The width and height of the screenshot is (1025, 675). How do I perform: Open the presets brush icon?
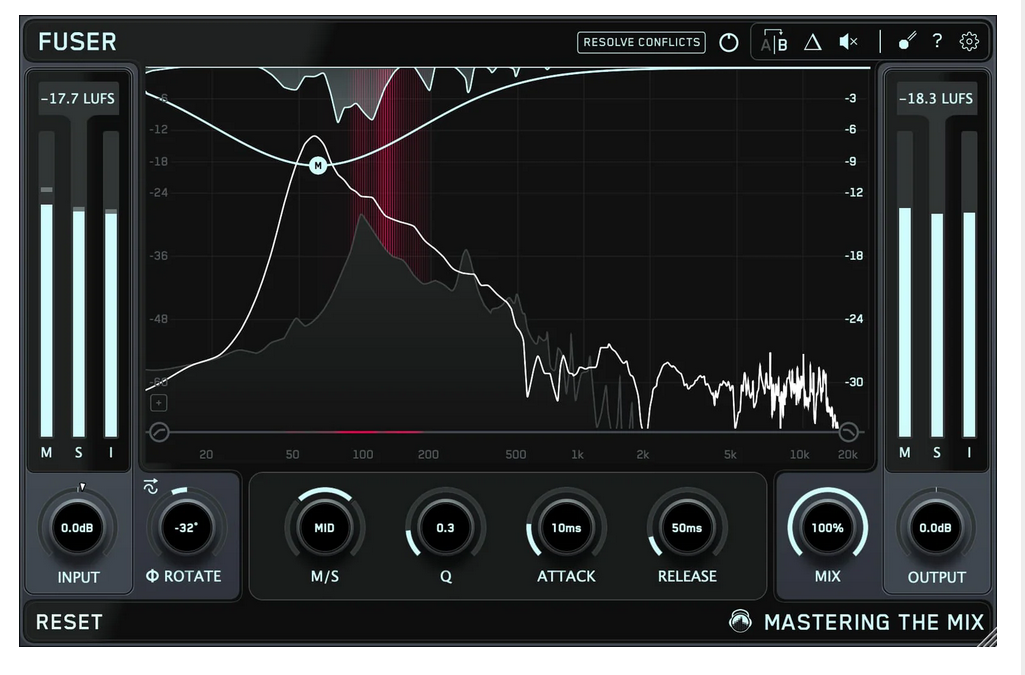click(x=907, y=41)
